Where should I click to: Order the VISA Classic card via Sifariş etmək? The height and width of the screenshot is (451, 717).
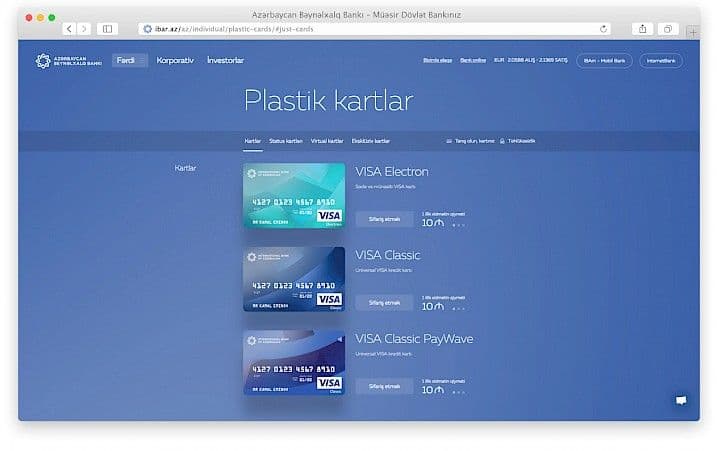coord(384,303)
